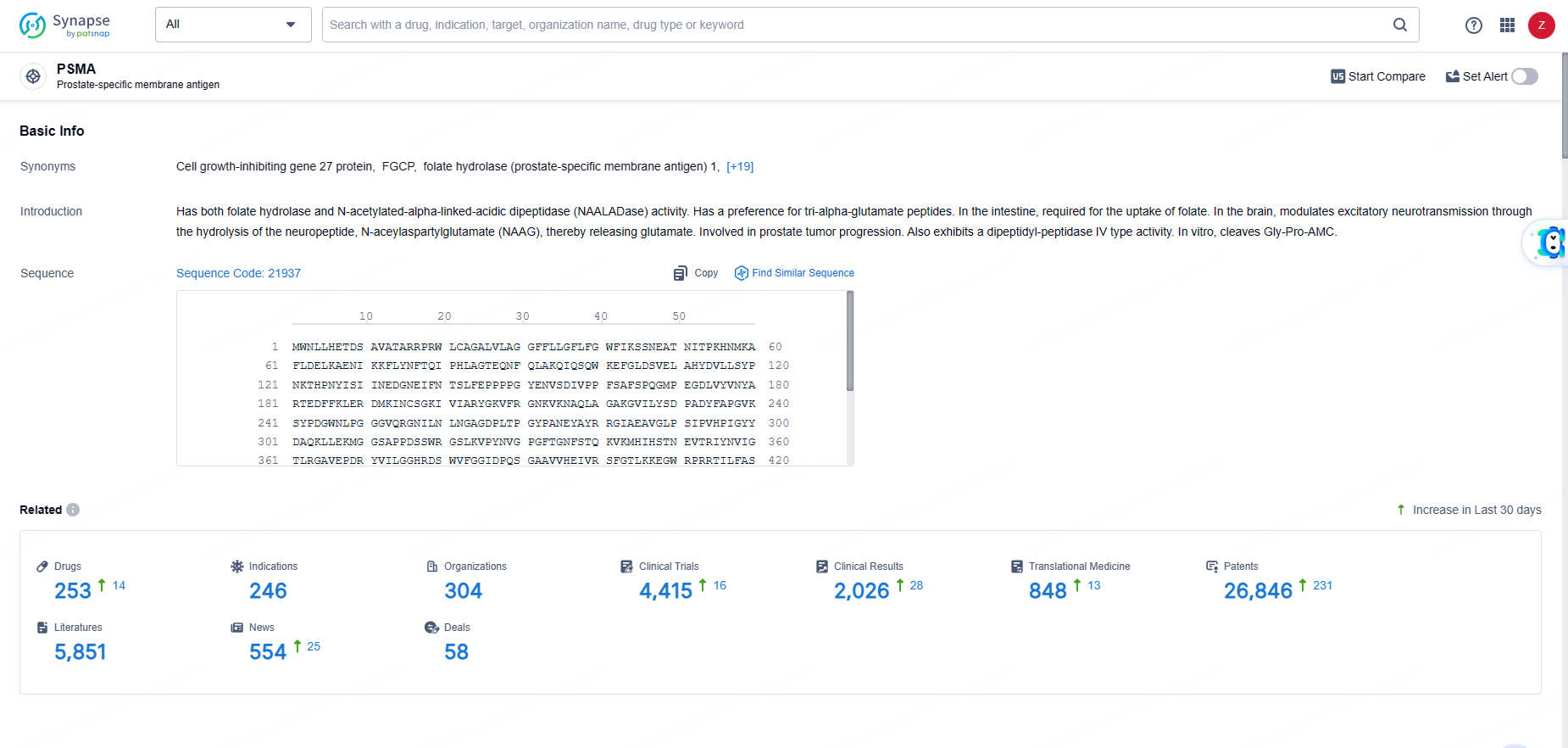Viewport: 1568px width, 748px height.
Task: Click the search magnifier icon
Action: click(x=1400, y=25)
